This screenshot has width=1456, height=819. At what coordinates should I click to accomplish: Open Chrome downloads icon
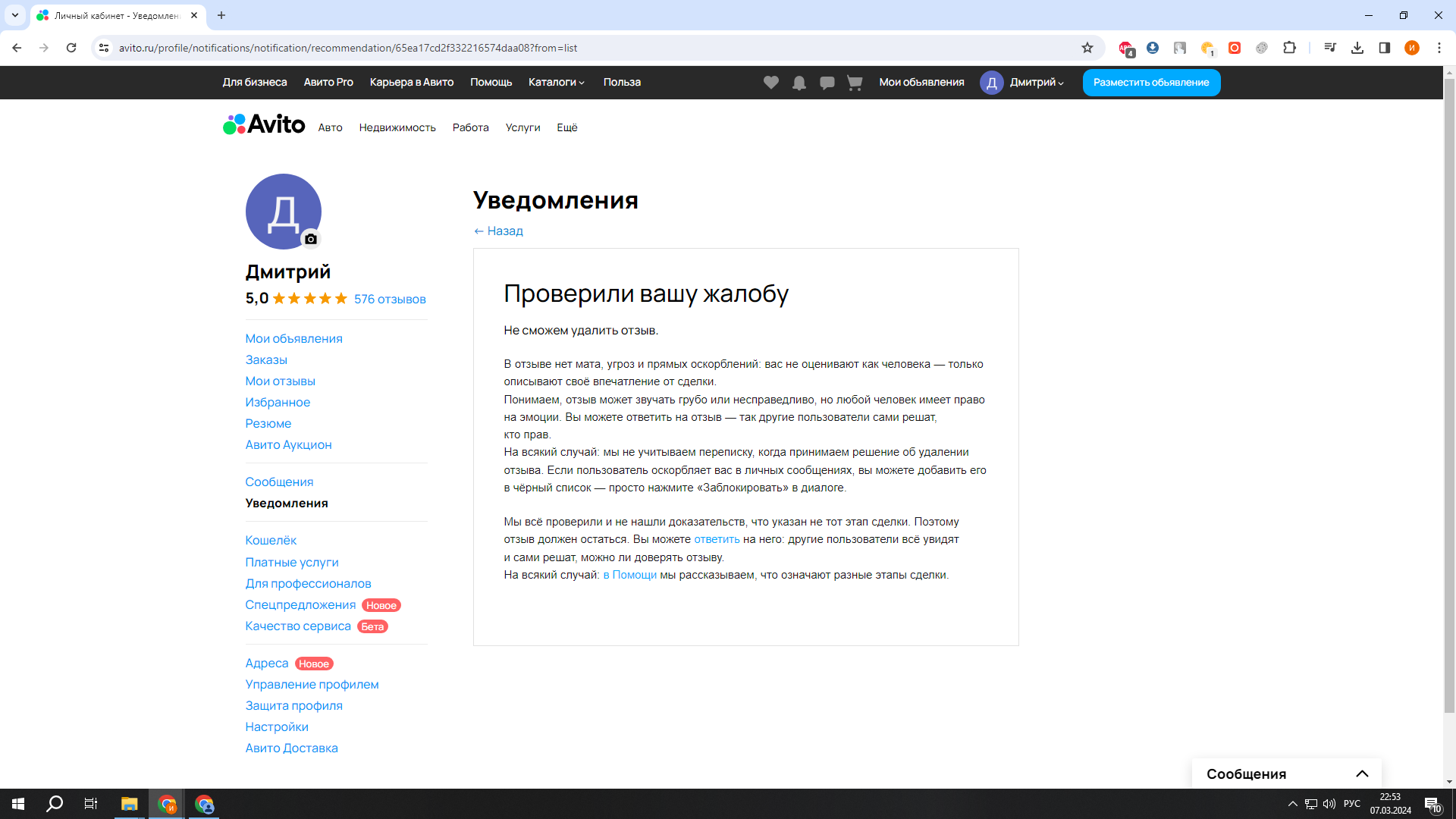1357,48
